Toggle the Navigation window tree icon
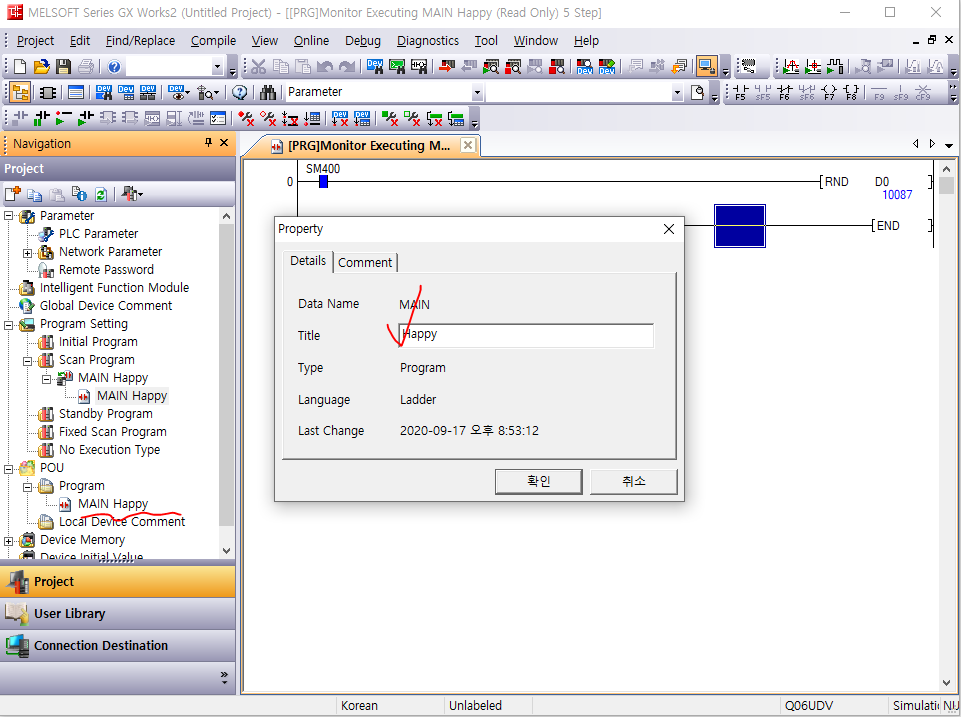This screenshot has width=961, height=717. 20,93
